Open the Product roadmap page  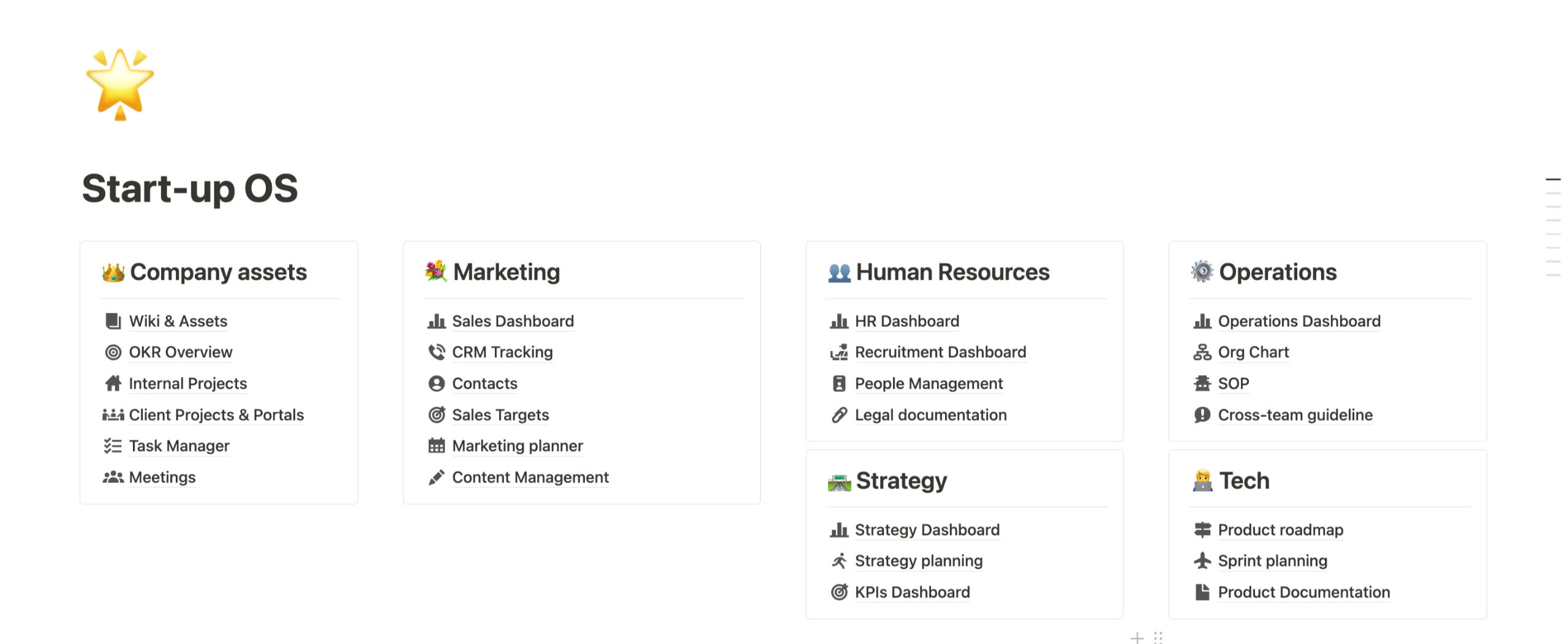1280,530
